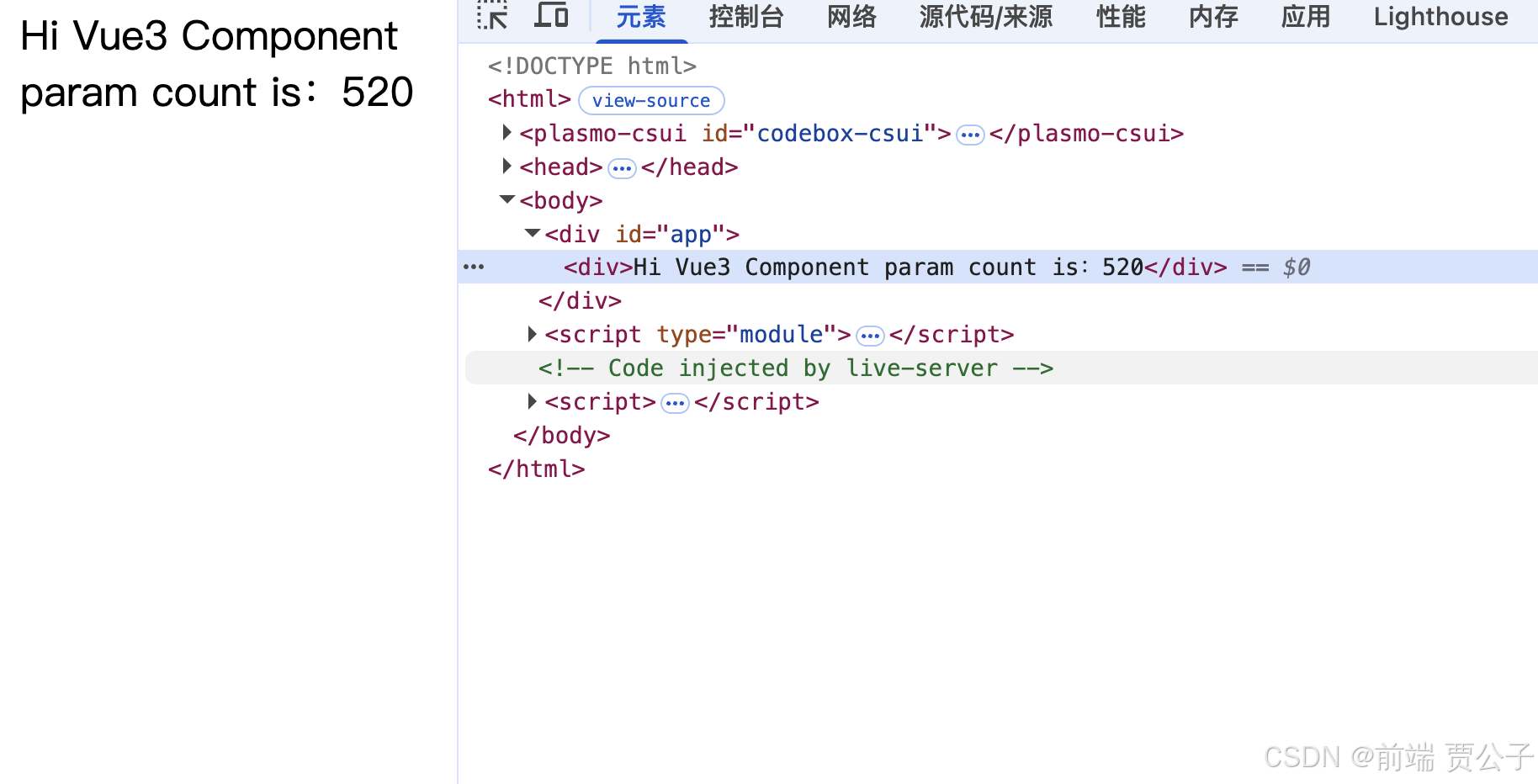Expand the plasmo-csui node arrow
Viewport: 1538px width, 784px height.
click(506, 133)
